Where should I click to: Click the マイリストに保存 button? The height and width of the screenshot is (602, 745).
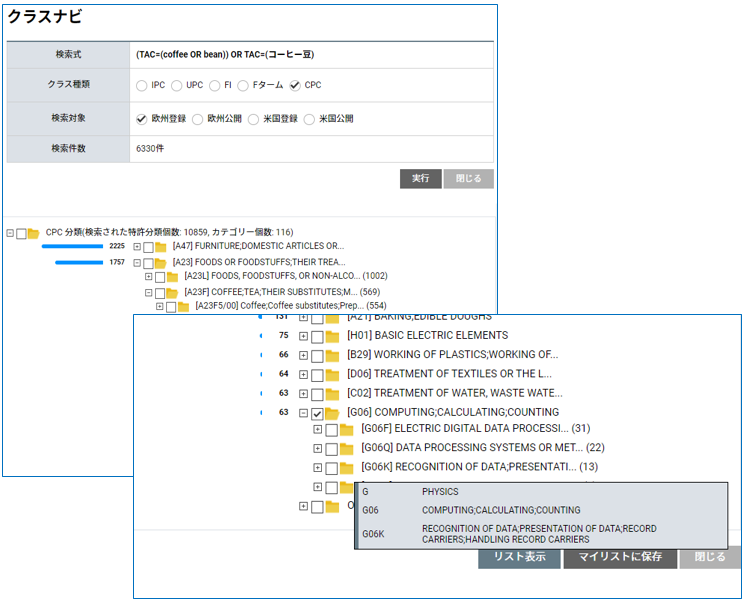pos(619,557)
